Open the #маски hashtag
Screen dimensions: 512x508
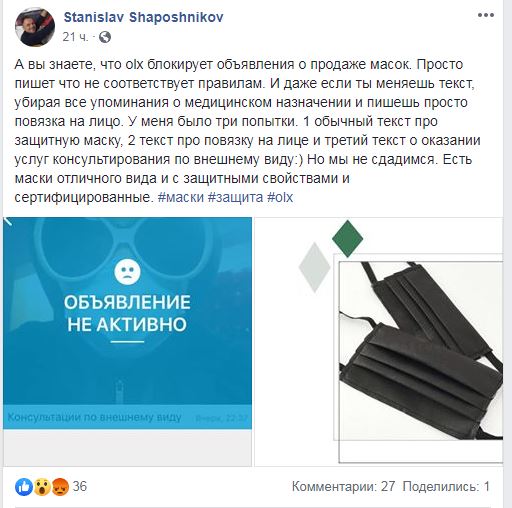181,197
